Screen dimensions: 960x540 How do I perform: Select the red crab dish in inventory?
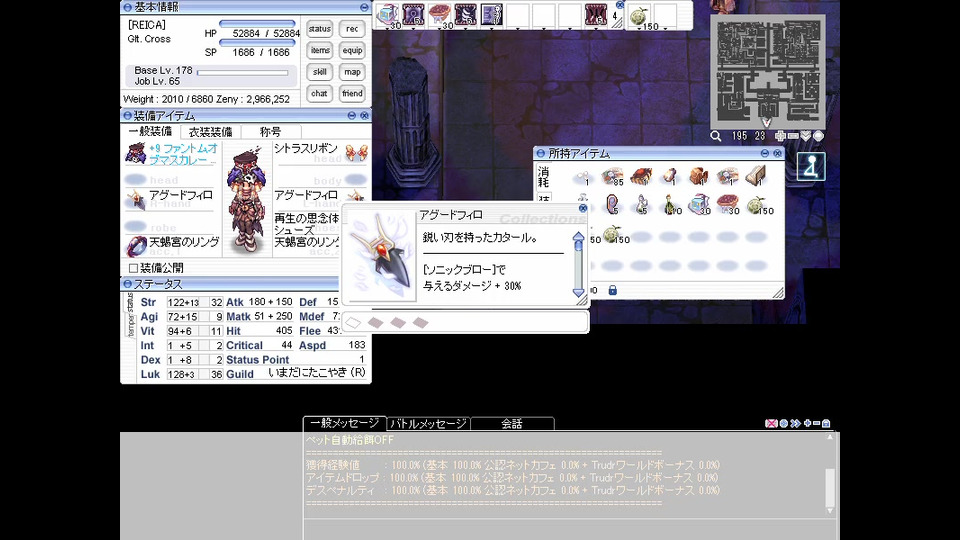click(640, 177)
